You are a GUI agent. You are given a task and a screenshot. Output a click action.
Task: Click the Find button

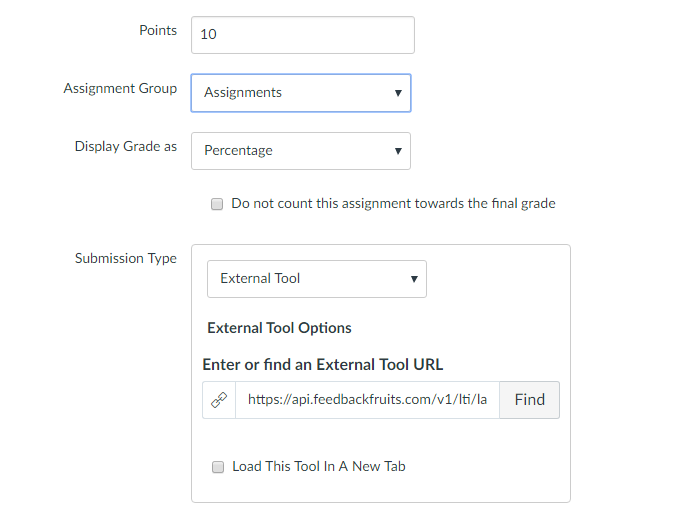coord(529,400)
